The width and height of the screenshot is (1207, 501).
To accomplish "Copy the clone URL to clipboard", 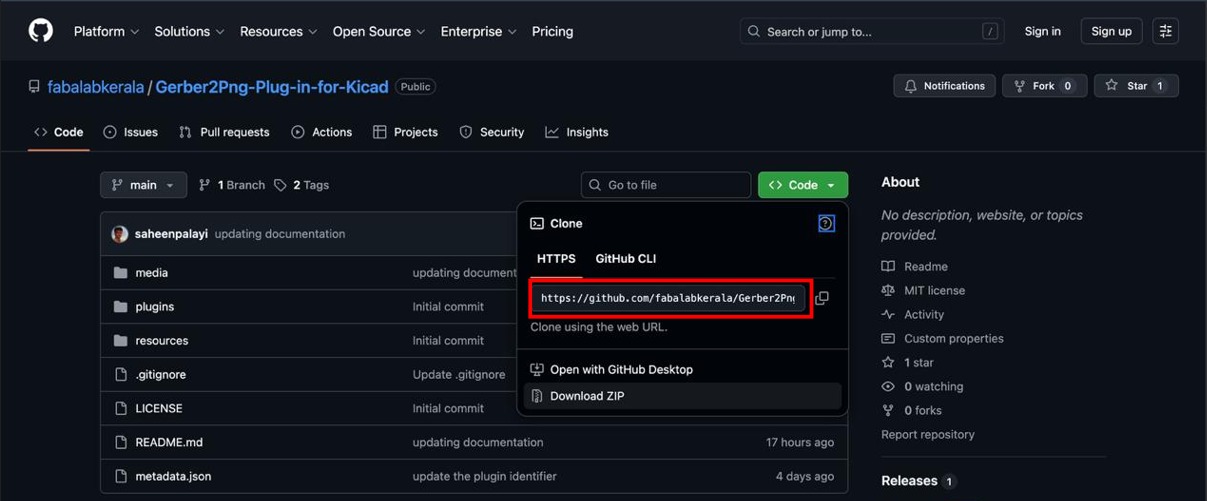I will click(822, 298).
